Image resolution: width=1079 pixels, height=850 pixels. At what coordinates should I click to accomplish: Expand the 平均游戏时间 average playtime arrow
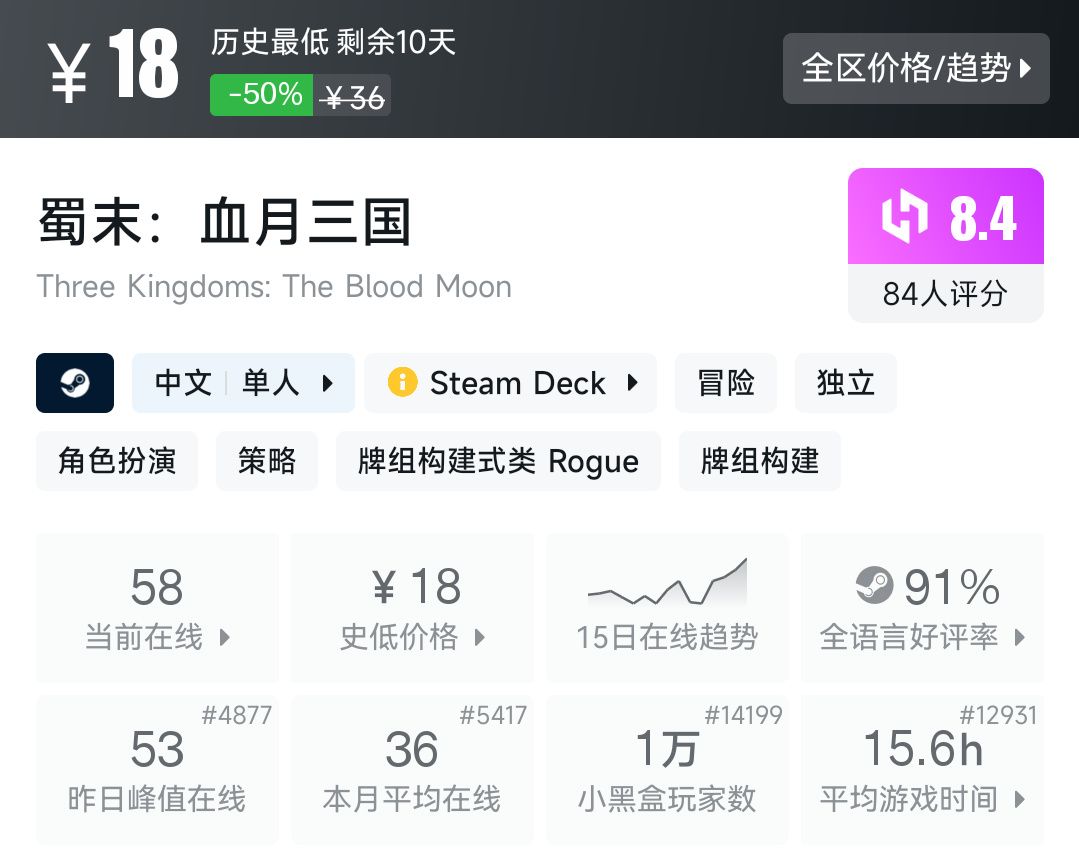pos(1020,799)
